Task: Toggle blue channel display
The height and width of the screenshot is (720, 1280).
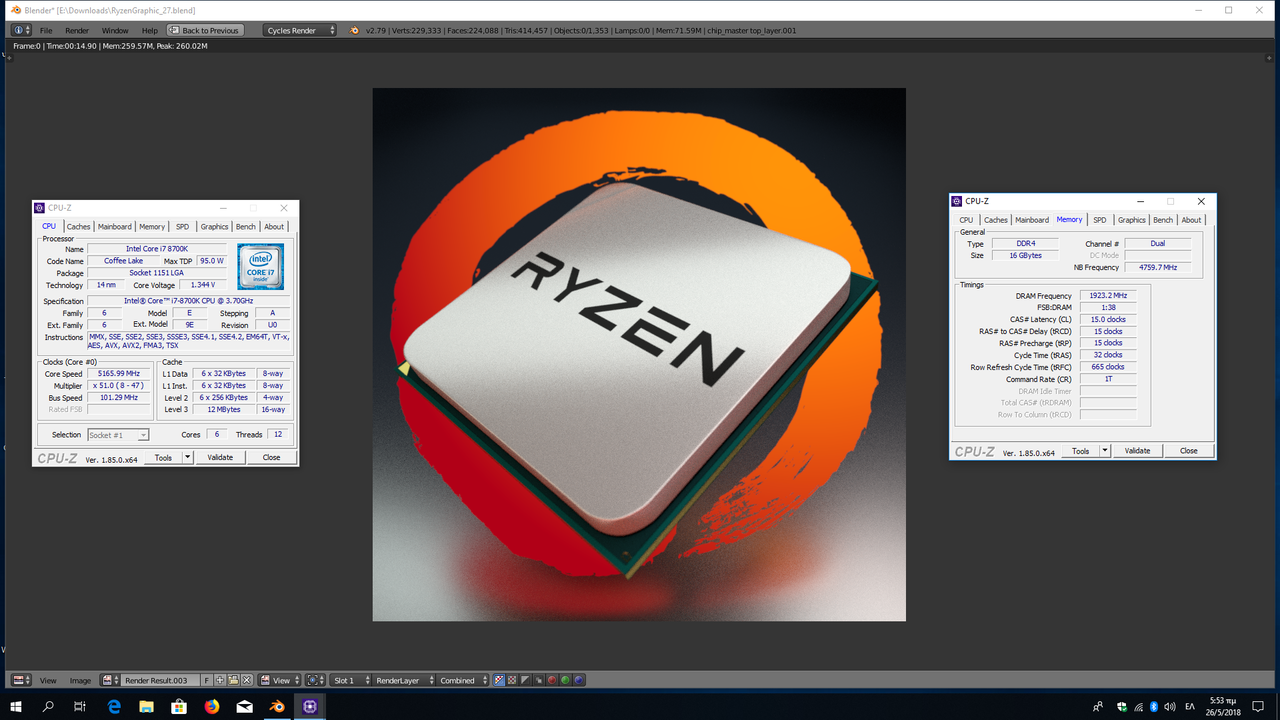Action: click(578, 680)
